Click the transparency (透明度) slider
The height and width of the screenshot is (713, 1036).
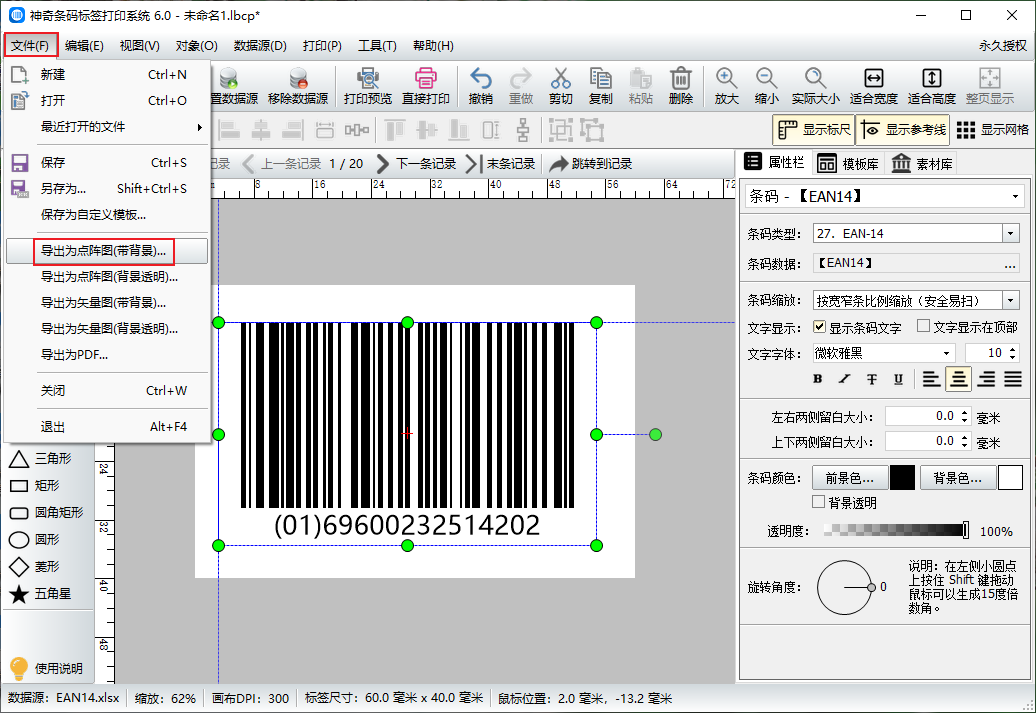point(896,530)
